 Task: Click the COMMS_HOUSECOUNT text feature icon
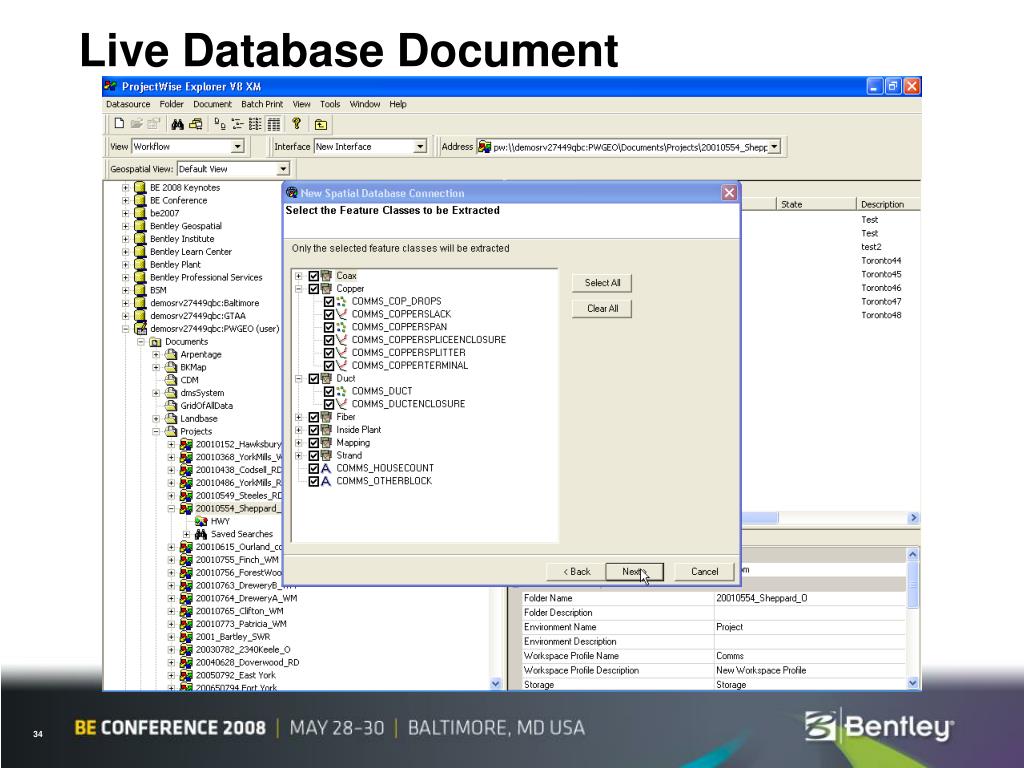[x=326, y=468]
